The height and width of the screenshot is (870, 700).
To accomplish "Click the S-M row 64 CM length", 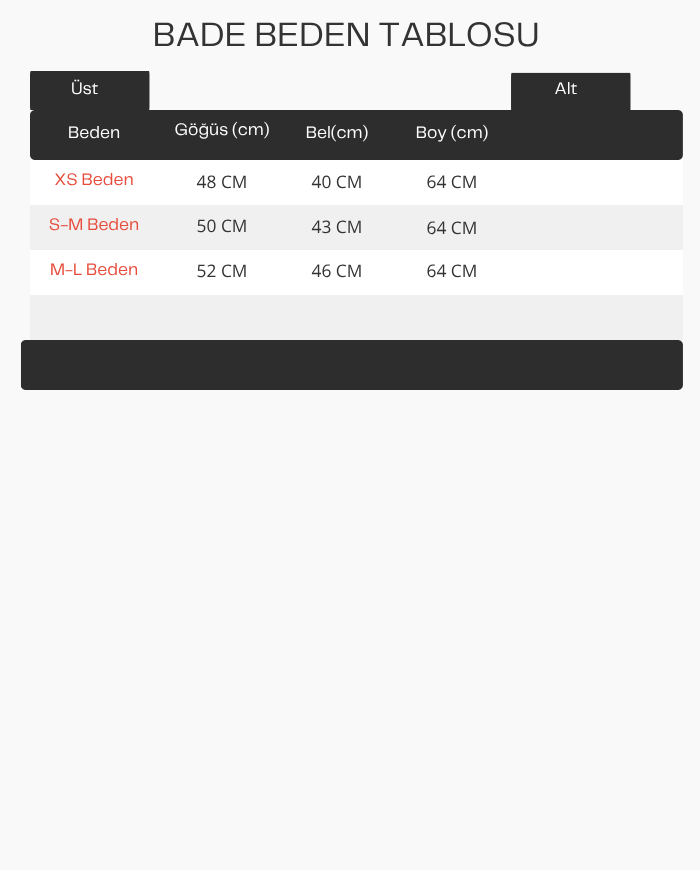I will point(452,228).
